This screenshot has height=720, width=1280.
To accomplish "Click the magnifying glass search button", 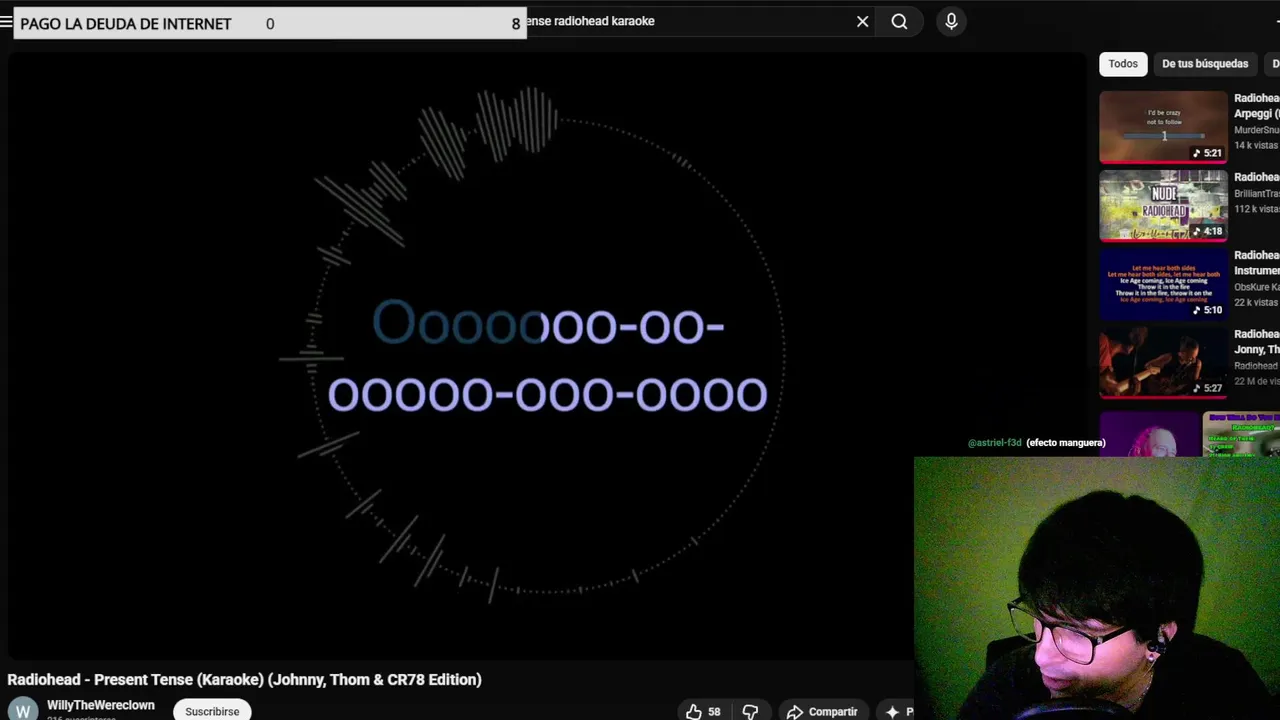I will click(x=899, y=21).
